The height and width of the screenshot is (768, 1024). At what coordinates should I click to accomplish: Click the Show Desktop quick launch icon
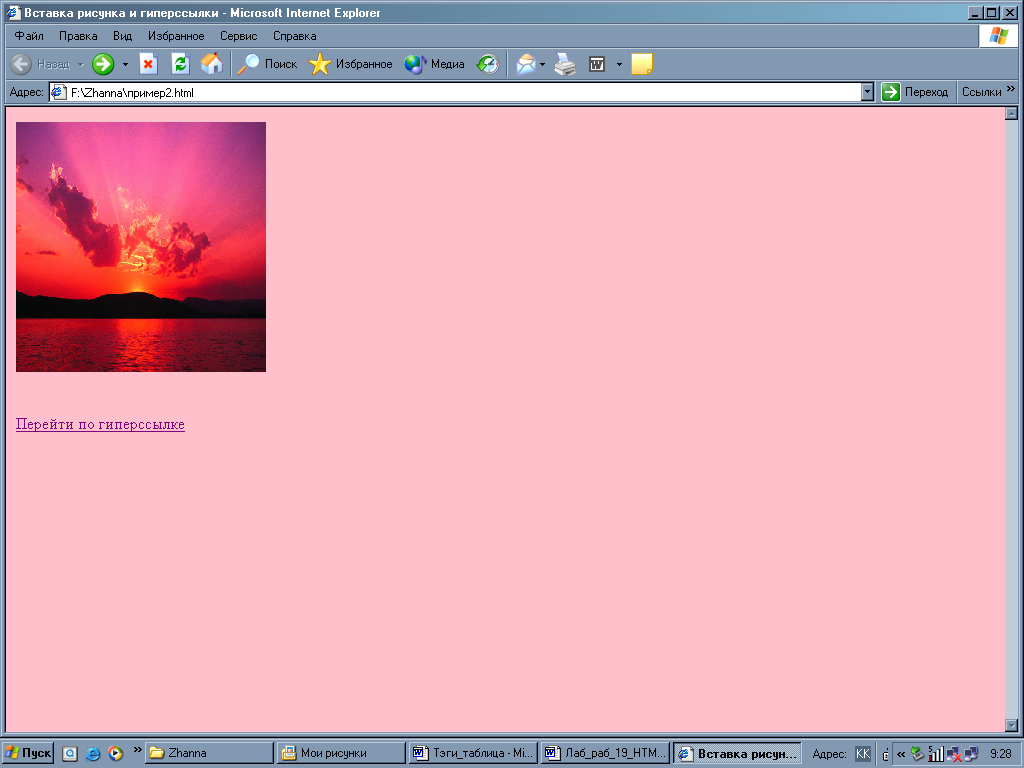click(x=70, y=754)
